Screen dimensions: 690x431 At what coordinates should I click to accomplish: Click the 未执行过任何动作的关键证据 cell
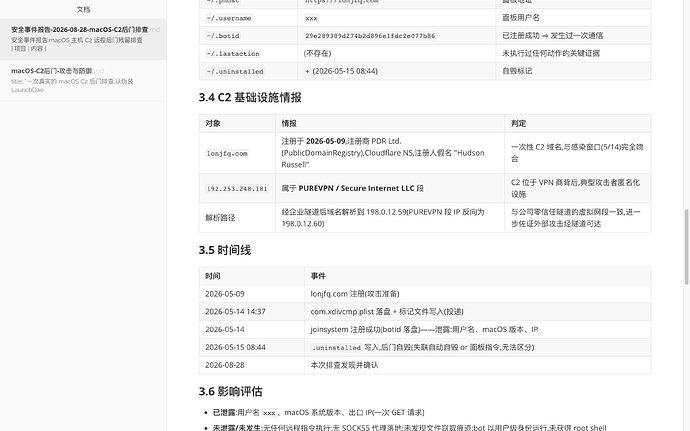573,53
